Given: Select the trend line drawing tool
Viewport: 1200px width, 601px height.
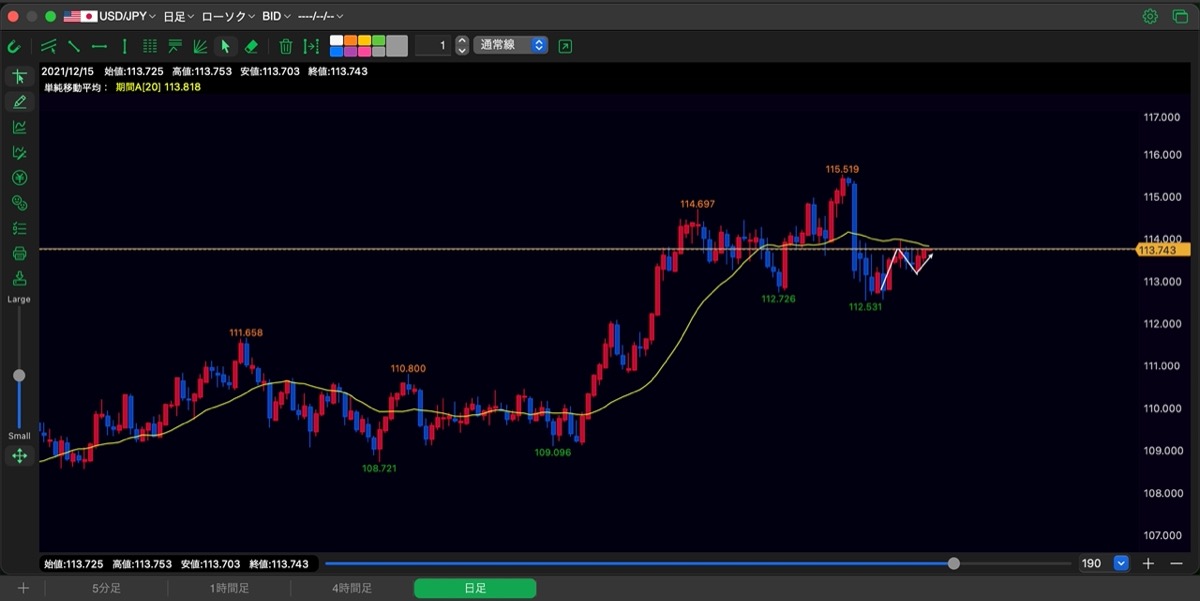Looking at the screenshot, I should click(74, 46).
